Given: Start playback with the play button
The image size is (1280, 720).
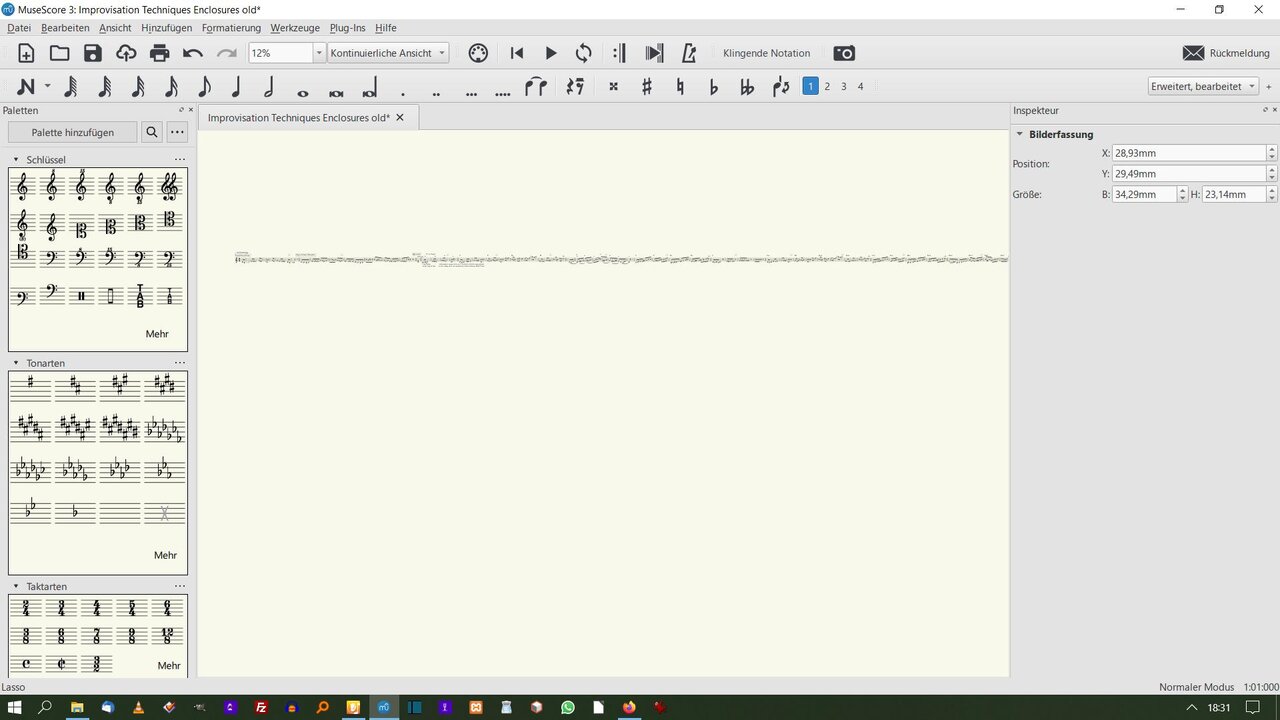Looking at the screenshot, I should coord(551,53).
